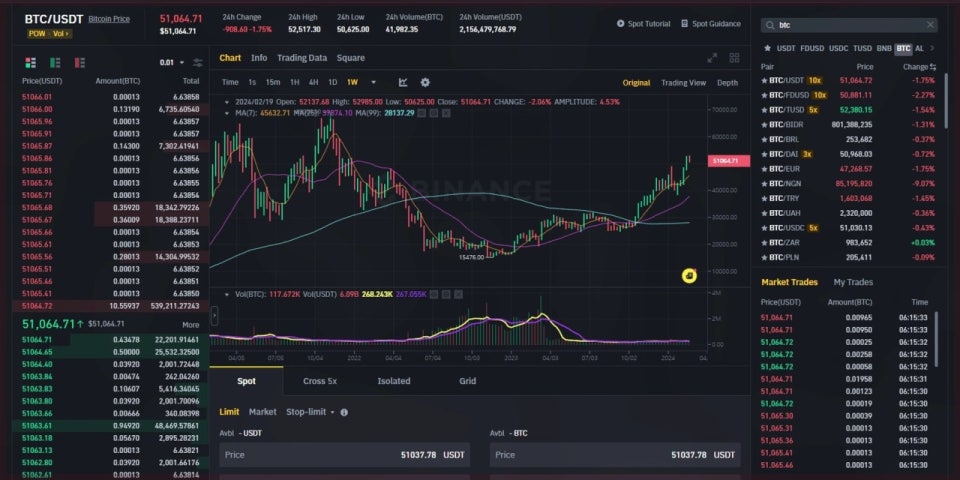Screen dimensions: 960x480
Task: Collapse the order book side handle
Action: coord(214,316)
